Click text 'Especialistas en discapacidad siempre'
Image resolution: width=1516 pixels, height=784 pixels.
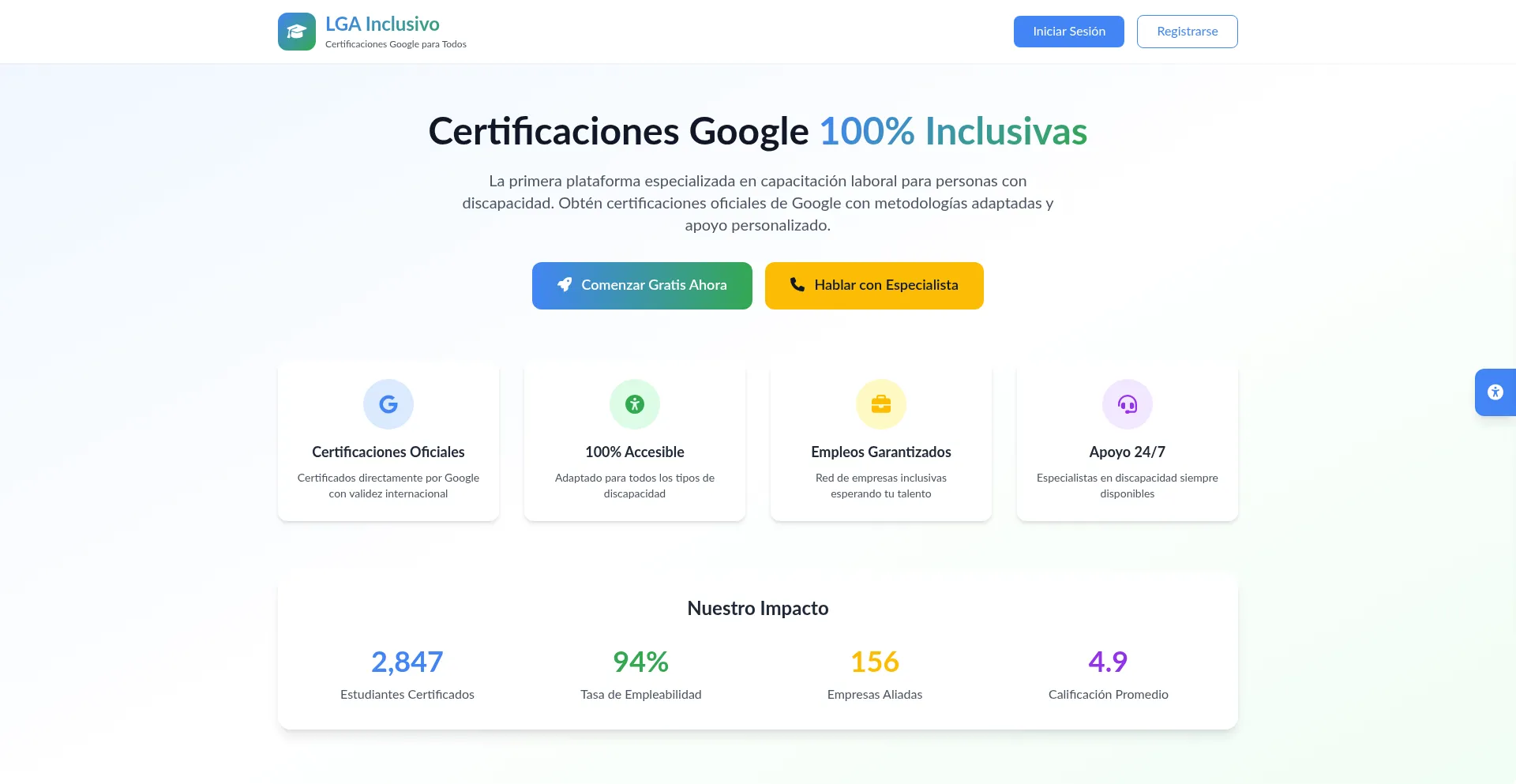(x=1128, y=478)
